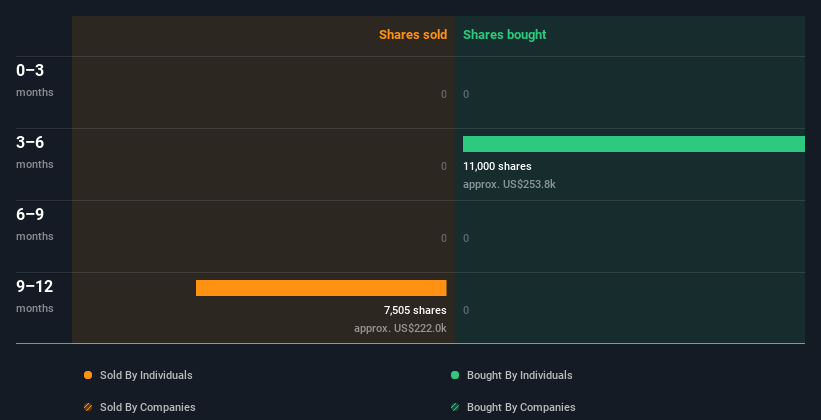Select the orange 7,505 shares sold bar
Screen dimensions: 821x420
(x=321, y=288)
